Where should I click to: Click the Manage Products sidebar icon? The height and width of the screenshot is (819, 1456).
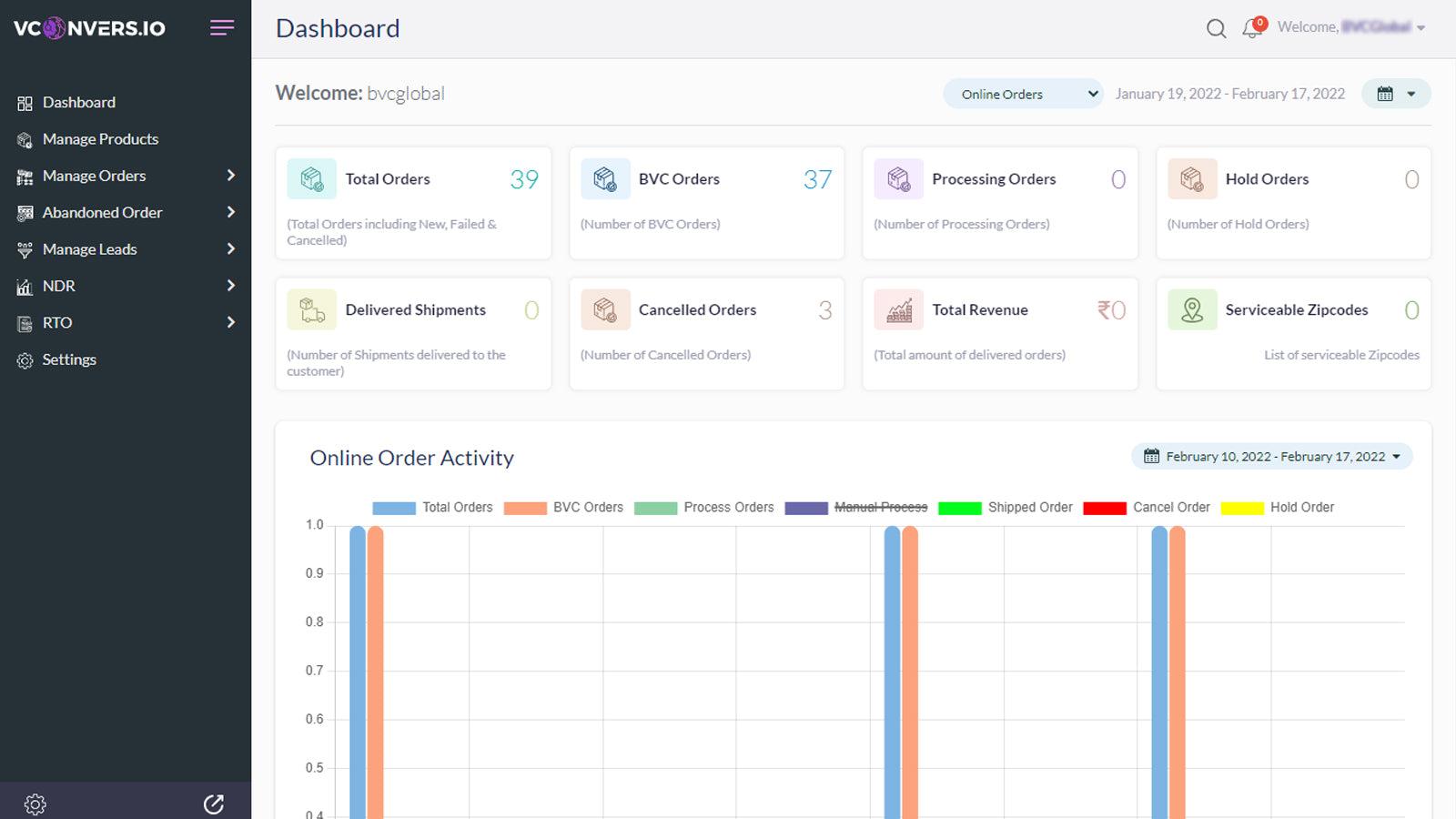coord(24,138)
